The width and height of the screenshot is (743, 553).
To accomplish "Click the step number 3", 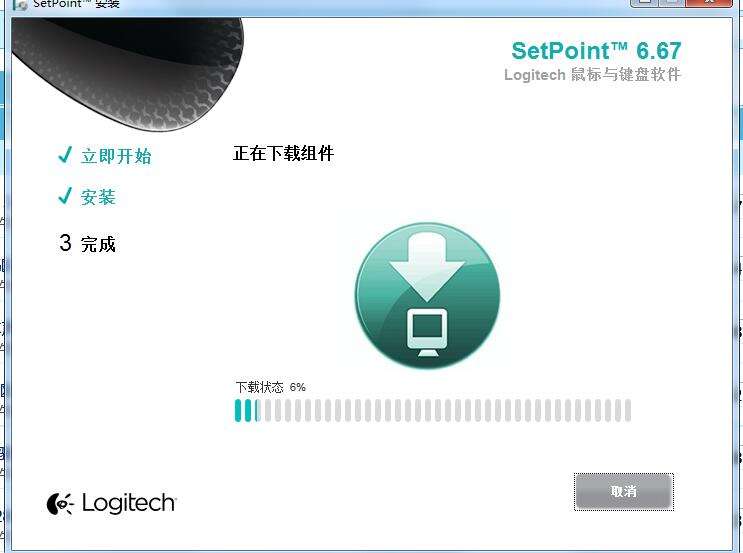I will (x=65, y=243).
